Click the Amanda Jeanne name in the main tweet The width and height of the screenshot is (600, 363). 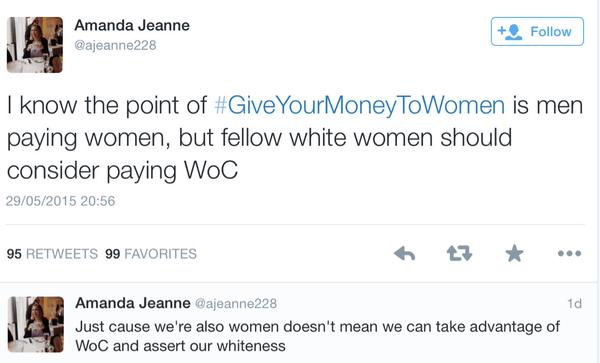tap(132, 26)
